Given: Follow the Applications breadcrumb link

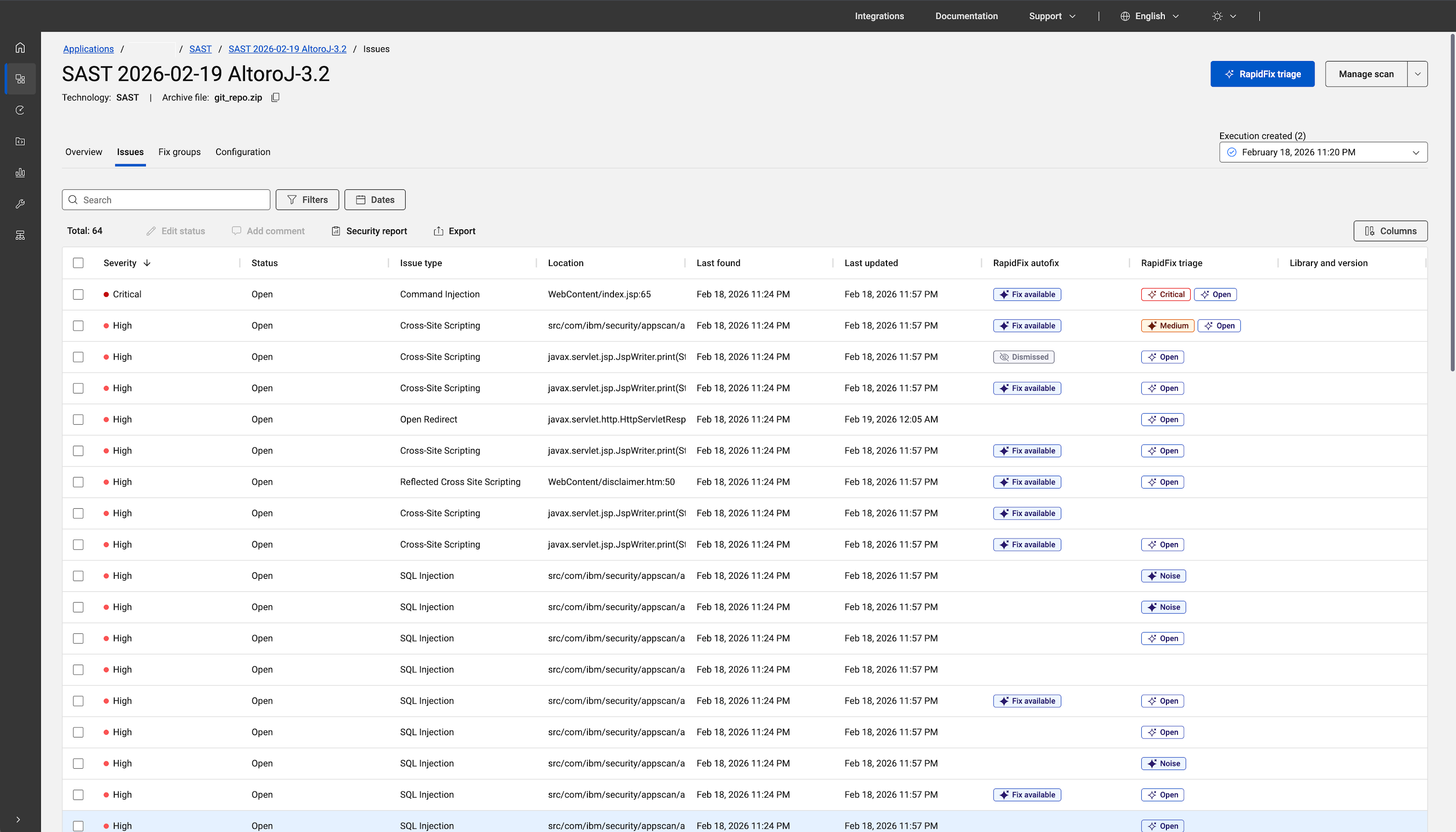Looking at the screenshot, I should pos(88,49).
